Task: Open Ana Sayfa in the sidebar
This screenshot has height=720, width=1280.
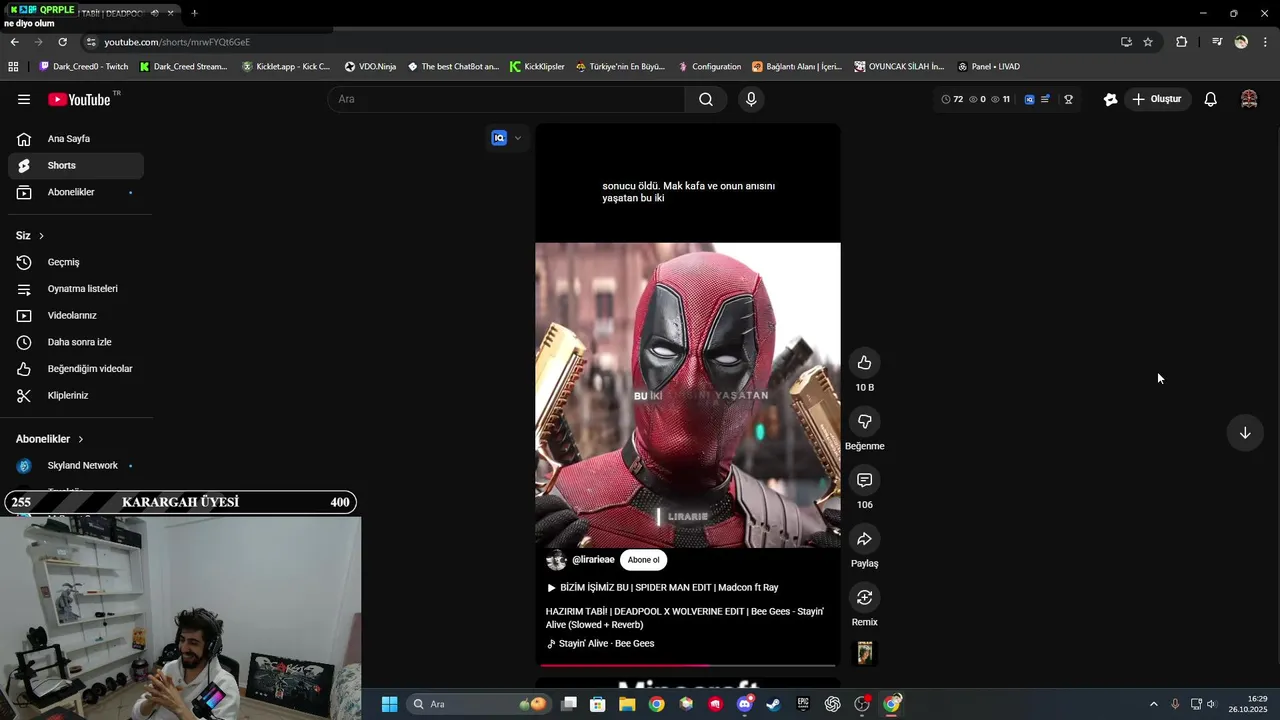Action: [x=76, y=139]
